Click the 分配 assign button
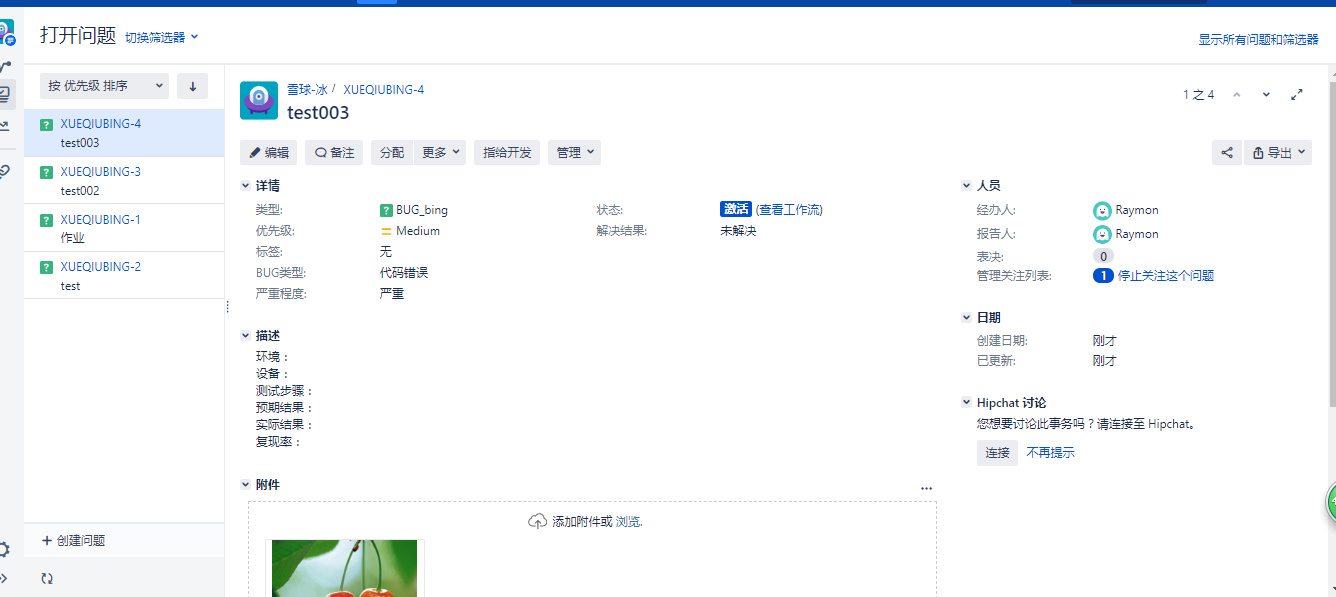 pyautogui.click(x=392, y=153)
